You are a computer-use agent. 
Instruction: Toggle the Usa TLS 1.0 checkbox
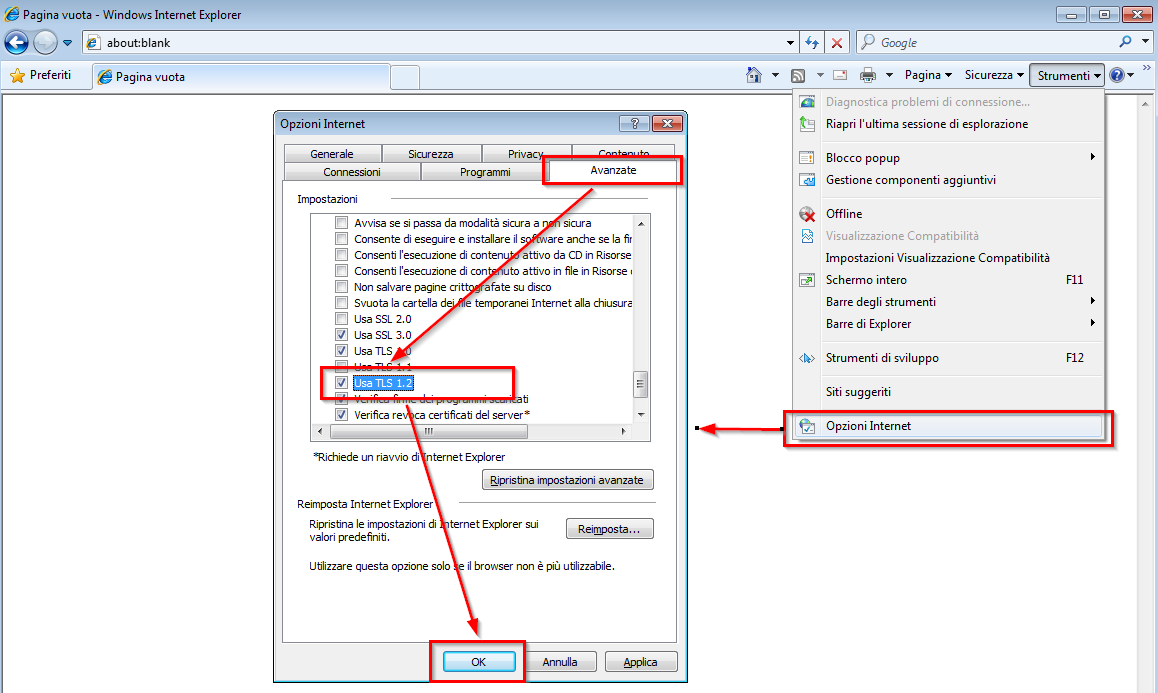[341, 351]
